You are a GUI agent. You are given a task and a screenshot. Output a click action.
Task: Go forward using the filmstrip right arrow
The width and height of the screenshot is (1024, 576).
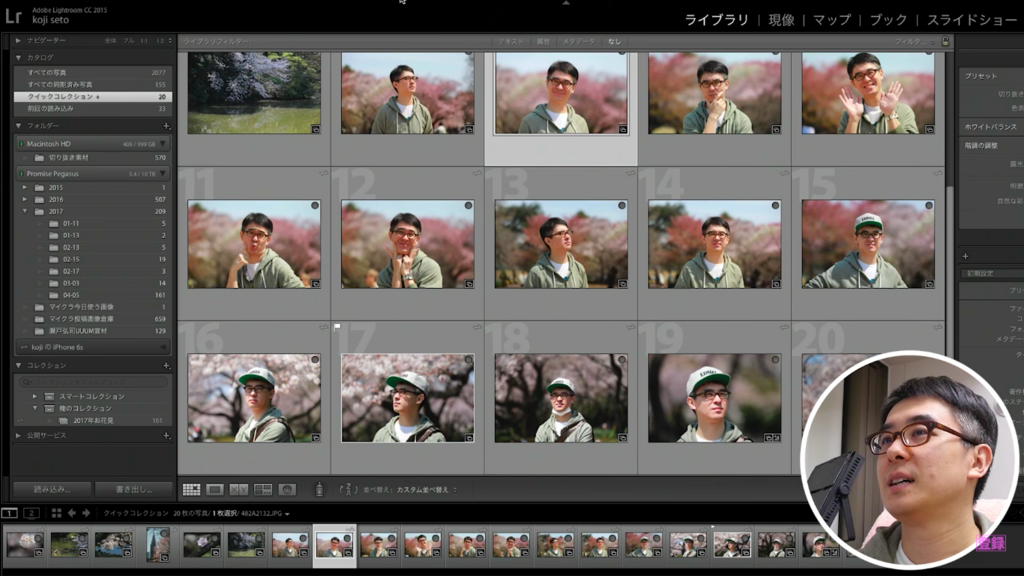coord(86,513)
